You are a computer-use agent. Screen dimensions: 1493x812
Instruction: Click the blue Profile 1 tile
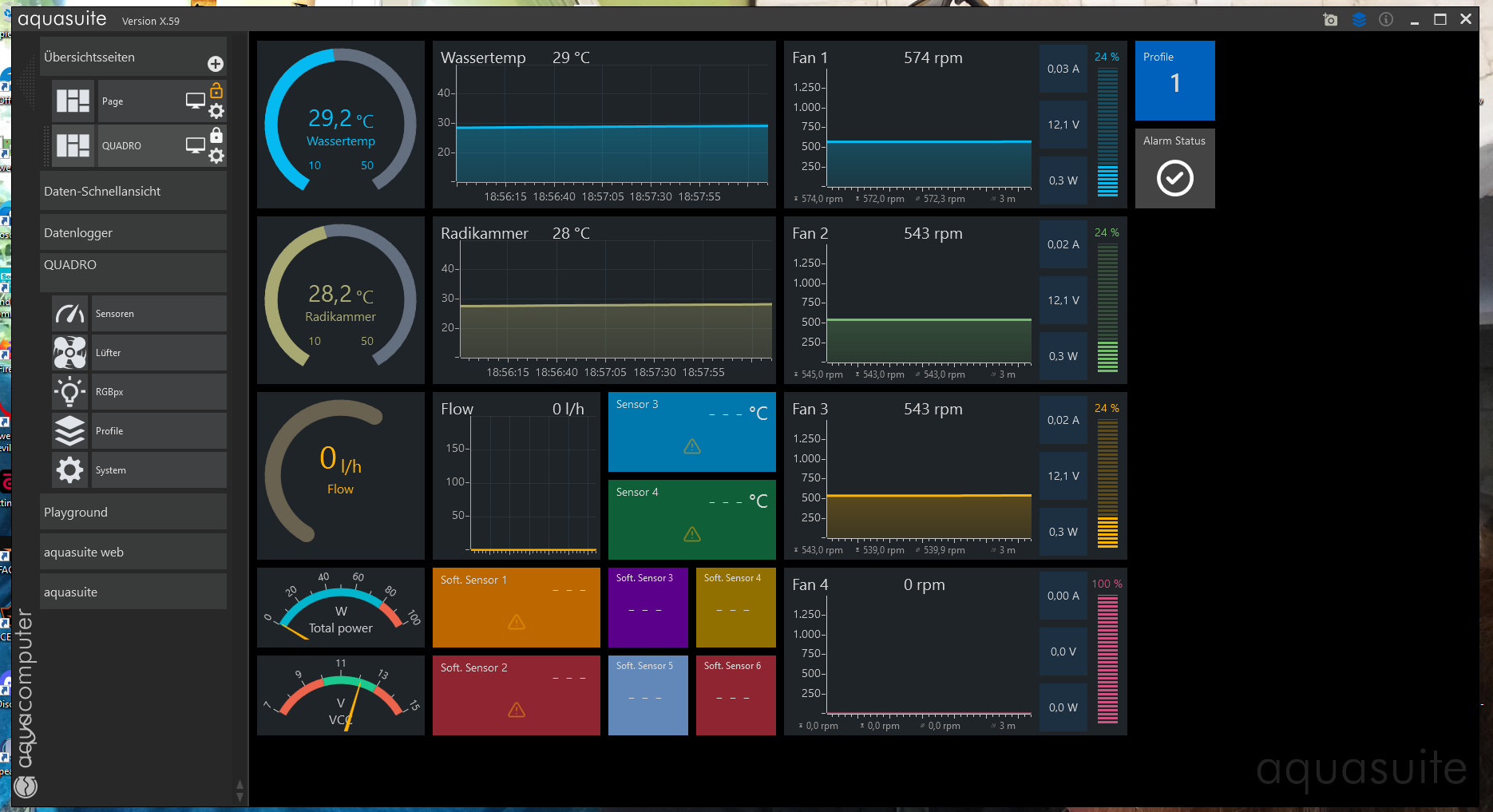(x=1175, y=81)
